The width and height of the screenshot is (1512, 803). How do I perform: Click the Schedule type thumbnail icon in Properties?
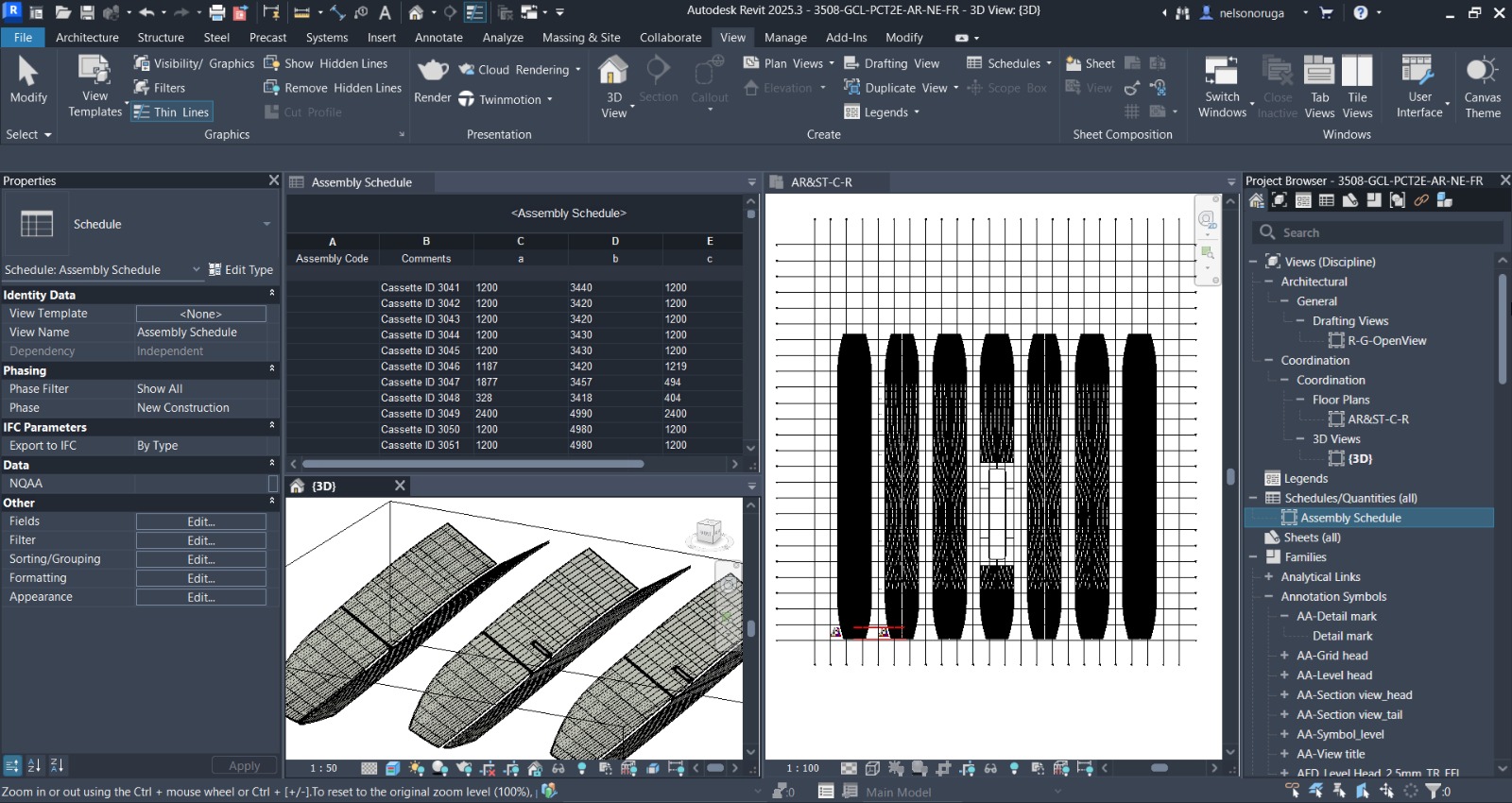37,224
